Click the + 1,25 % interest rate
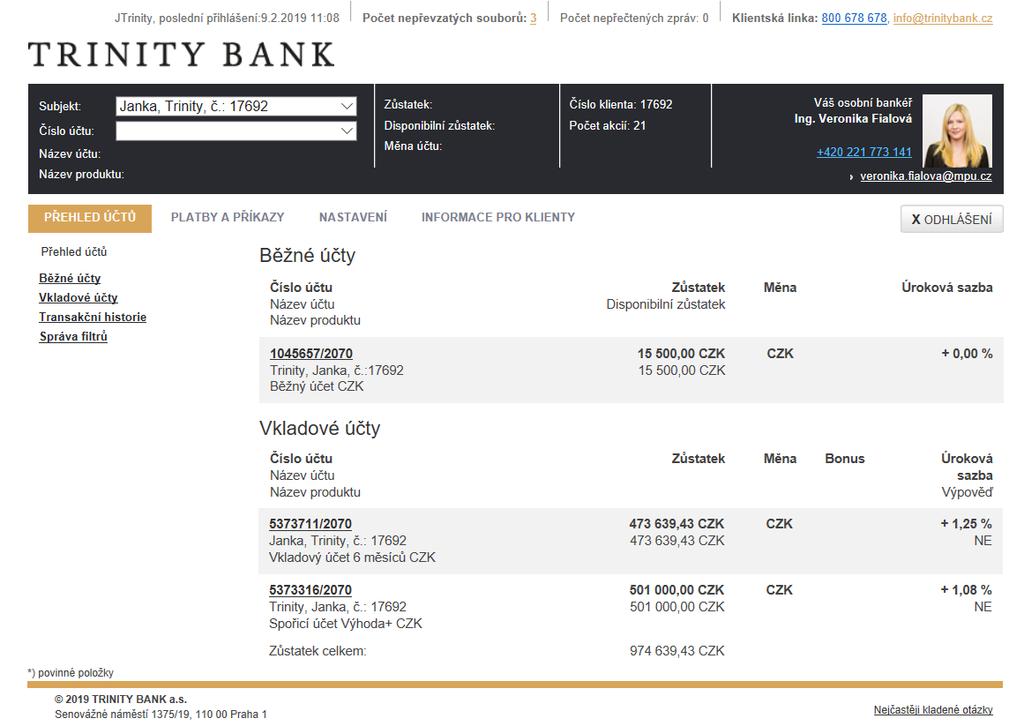Screen dimensions: 1024x726 [966, 524]
